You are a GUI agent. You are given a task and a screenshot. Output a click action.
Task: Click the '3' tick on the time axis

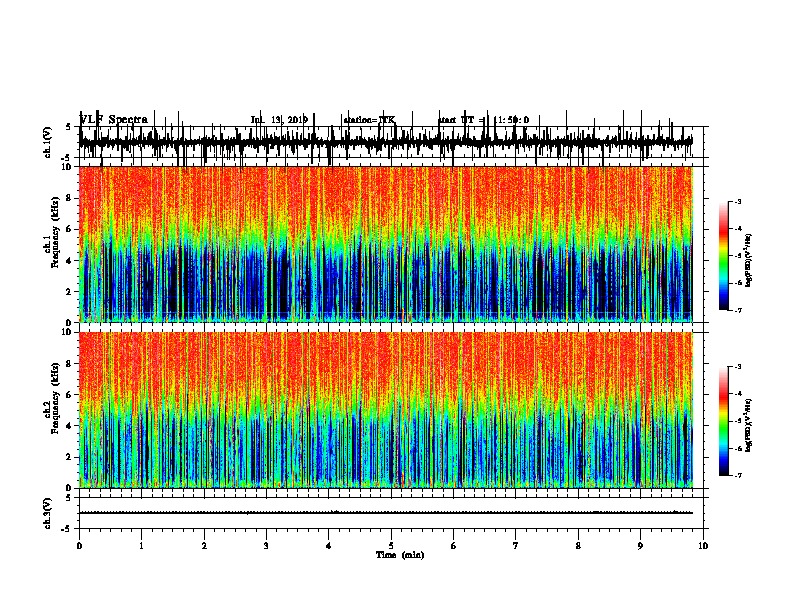tap(266, 546)
